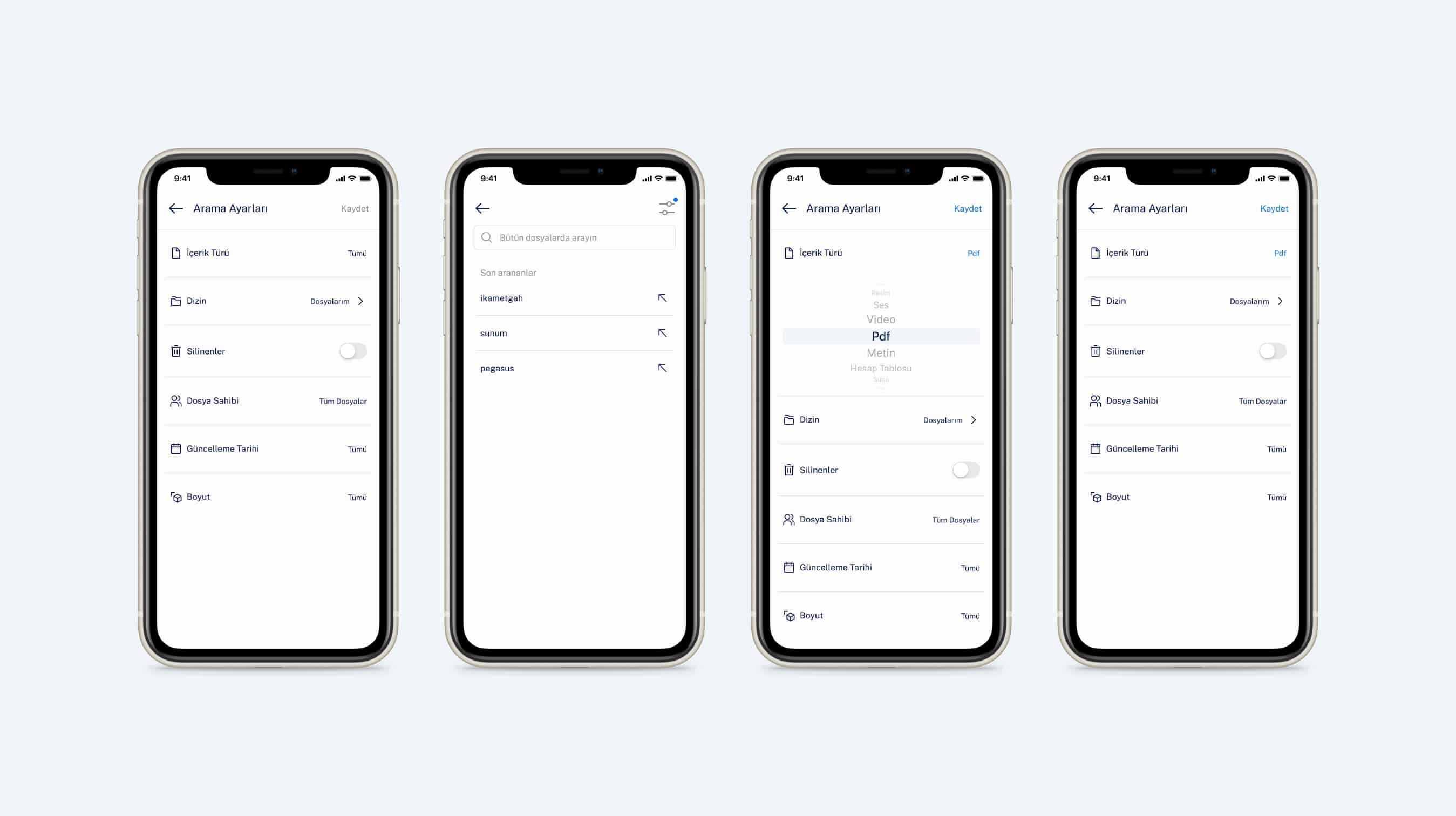
Task: Toggle the Silinenler switch on first screen
Action: tap(353, 351)
